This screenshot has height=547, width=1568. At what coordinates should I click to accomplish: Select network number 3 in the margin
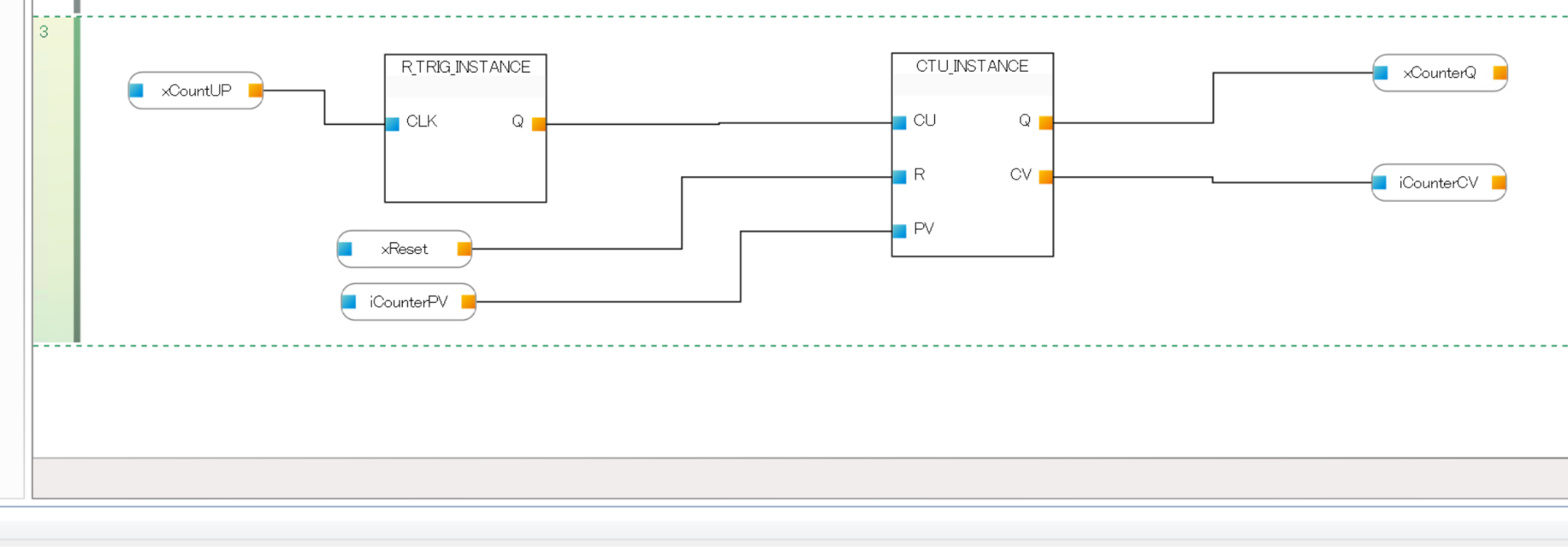point(44,31)
